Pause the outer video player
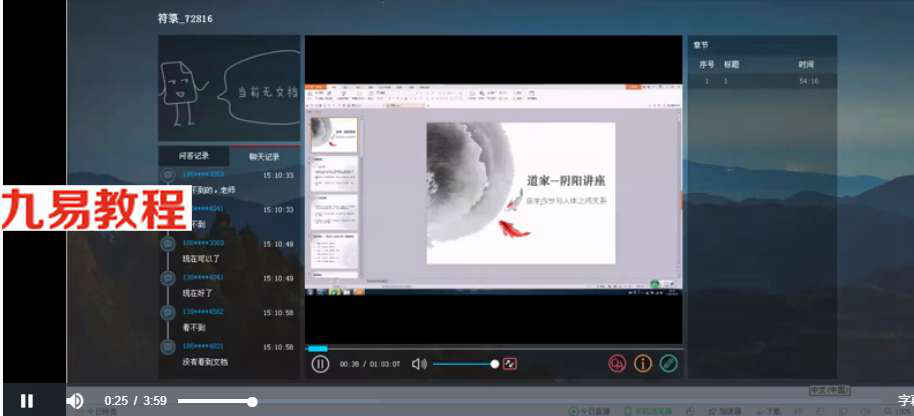The height and width of the screenshot is (416, 914). tap(27, 401)
